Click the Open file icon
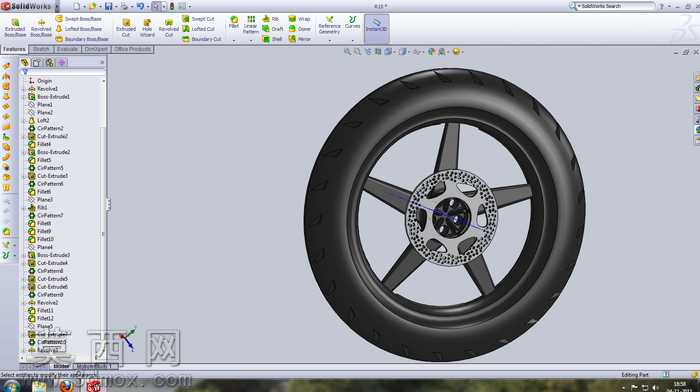The width and height of the screenshot is (700, 392). point(92,6)
